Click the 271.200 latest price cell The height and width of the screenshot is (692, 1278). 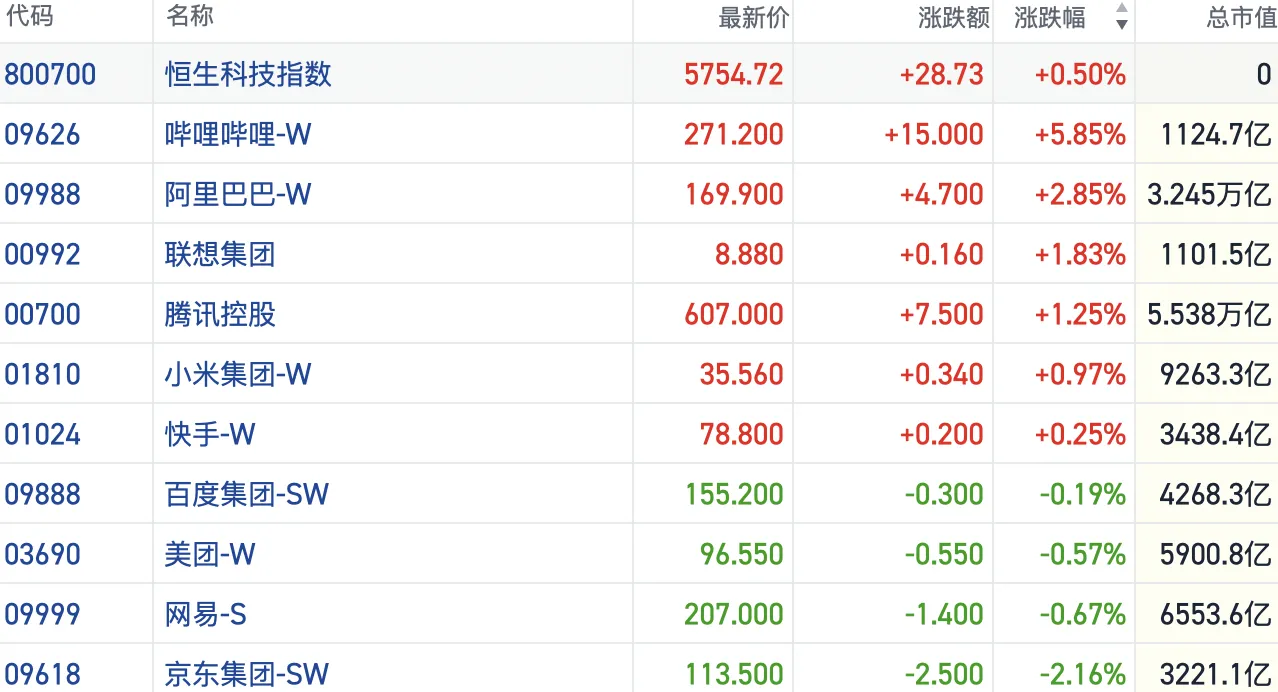[x=733, y=134]
